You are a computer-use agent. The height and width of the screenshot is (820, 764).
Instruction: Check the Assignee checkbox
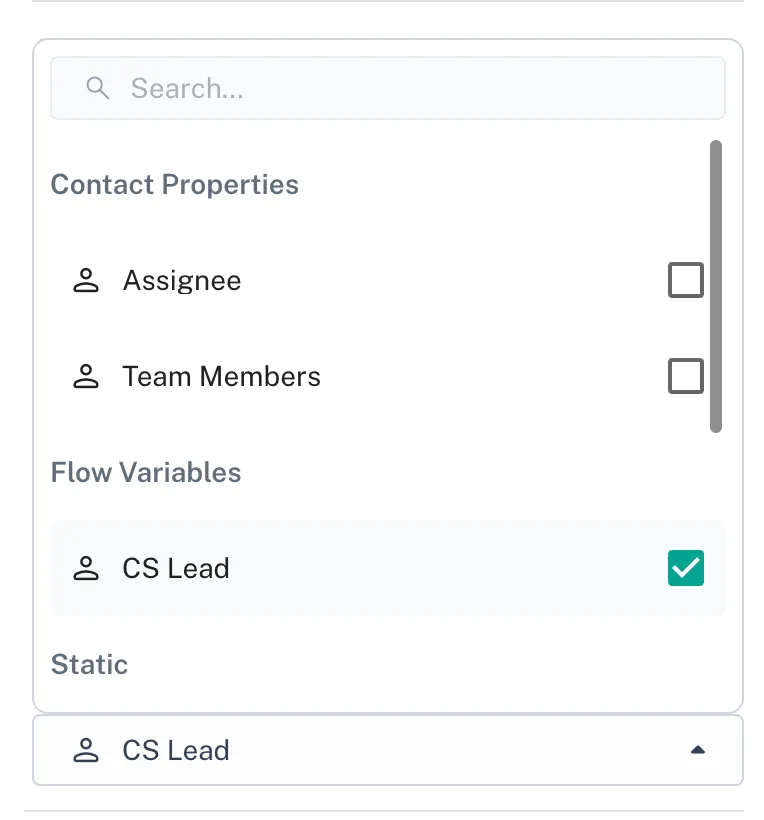pos(686,281)
